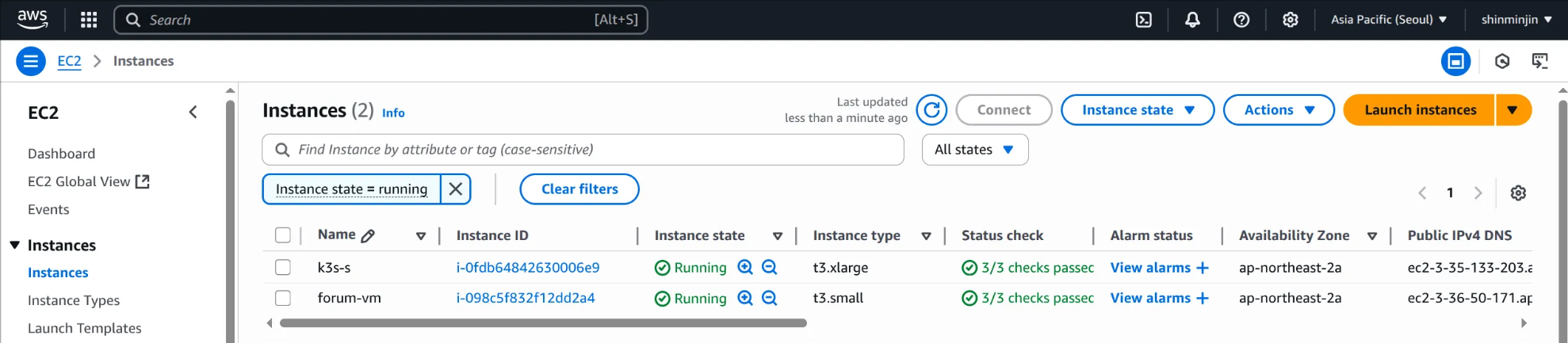
Task: Open the services grid menu
Action: (x=89, y=20)
